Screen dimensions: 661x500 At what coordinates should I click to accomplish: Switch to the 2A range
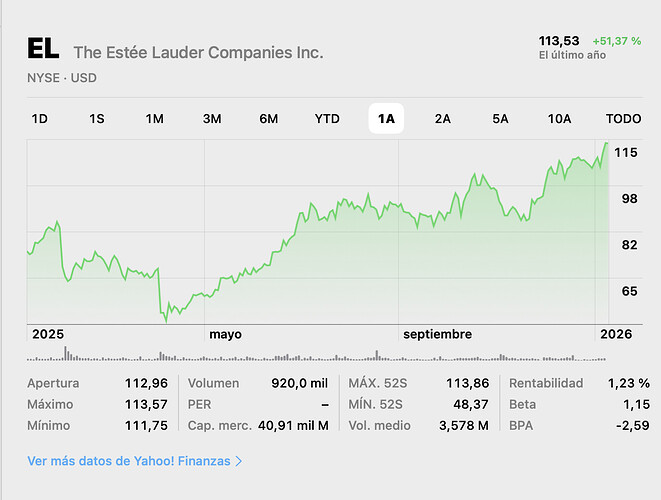coord(443,119)
